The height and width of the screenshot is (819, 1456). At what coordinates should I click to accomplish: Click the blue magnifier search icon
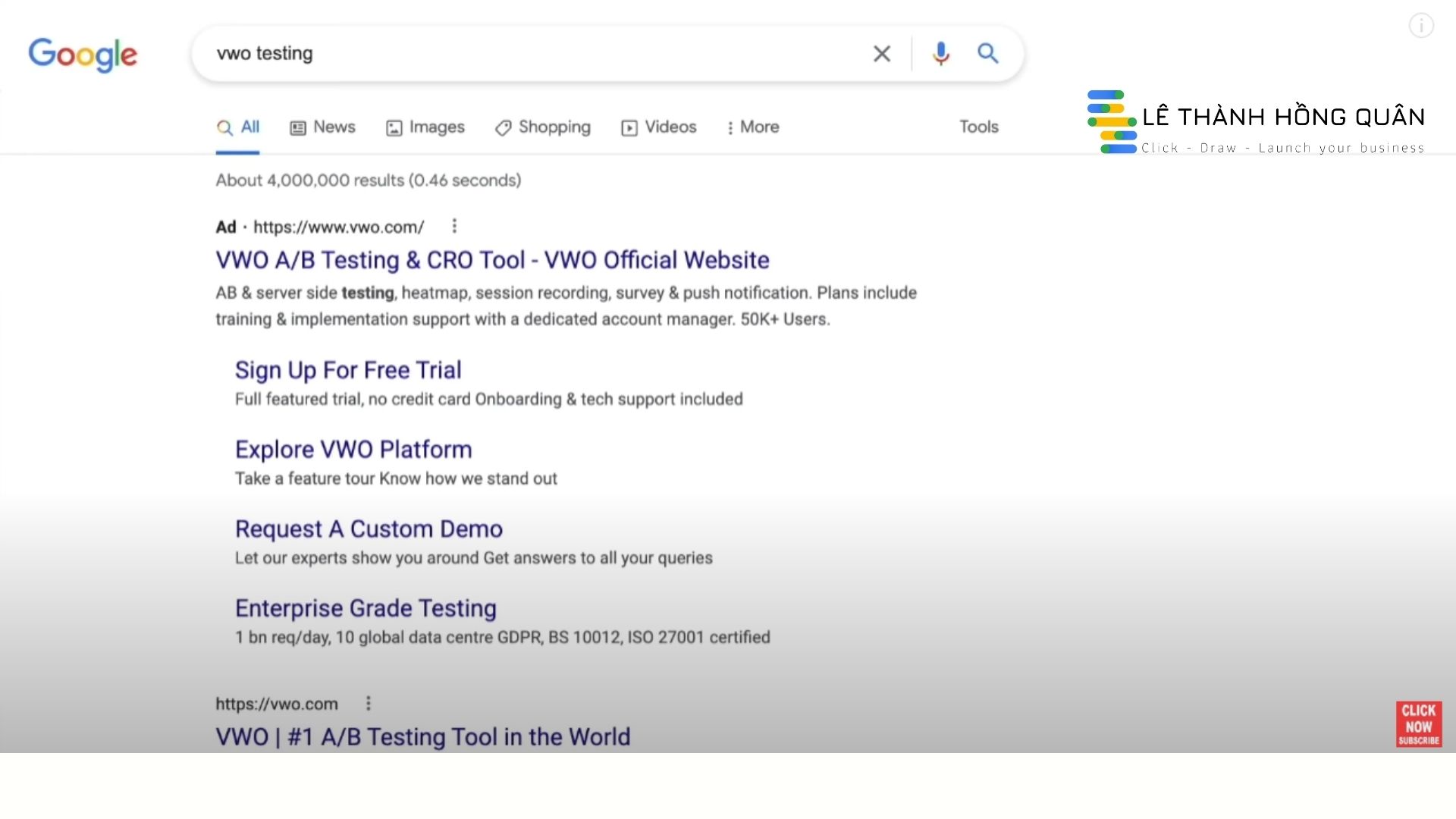[987, 53]
